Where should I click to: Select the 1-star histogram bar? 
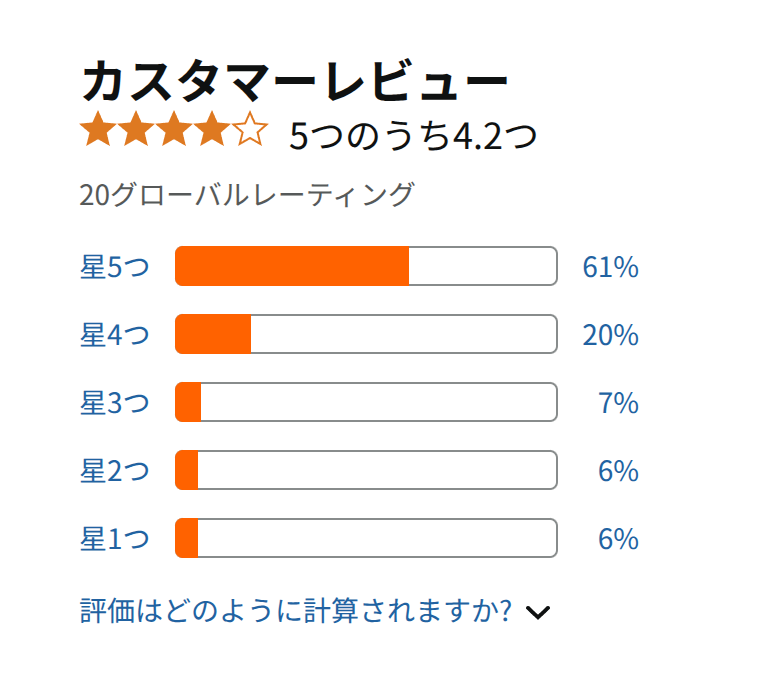366,538
